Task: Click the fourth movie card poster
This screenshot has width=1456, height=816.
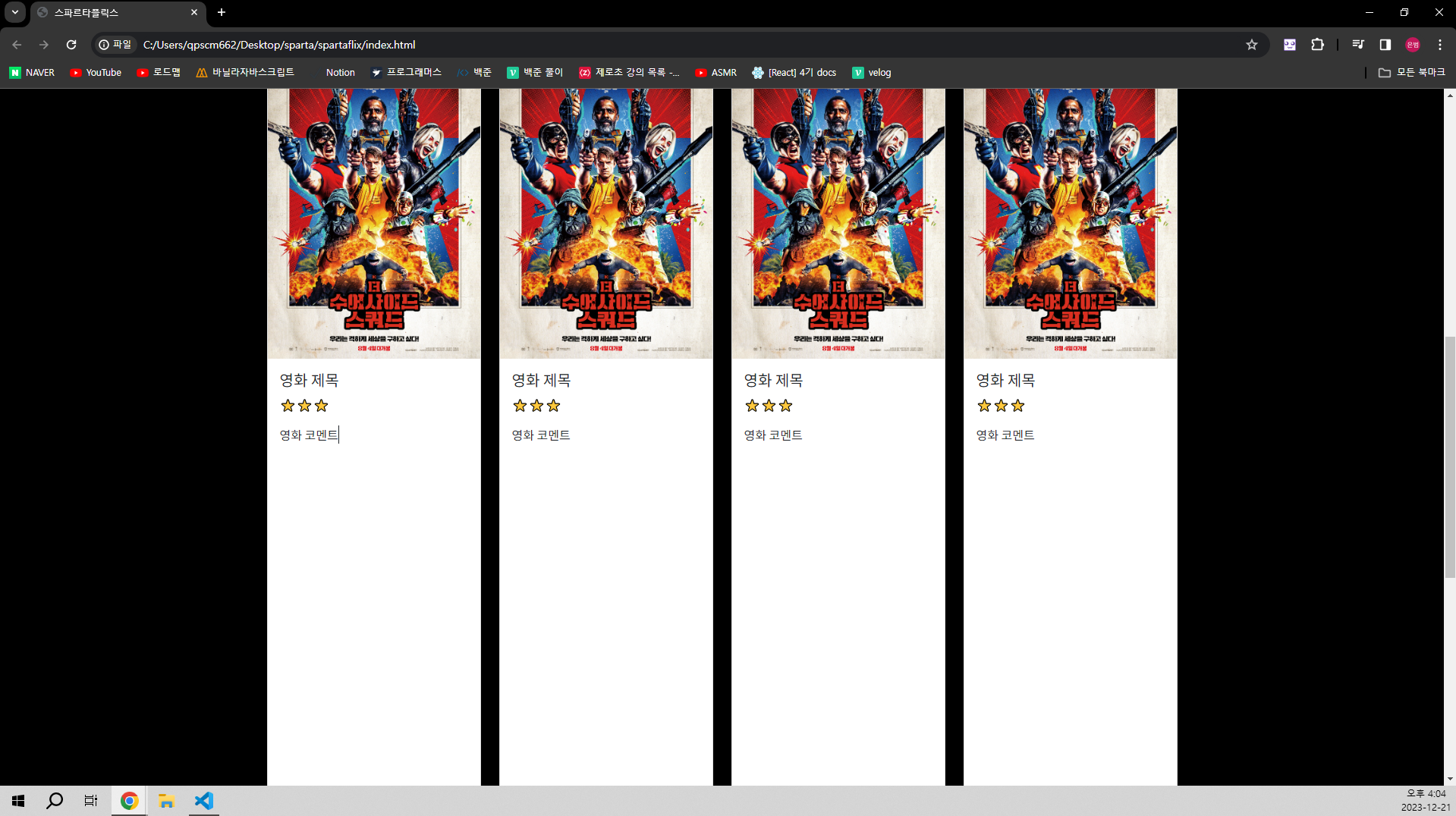Action: (1071, 223)
